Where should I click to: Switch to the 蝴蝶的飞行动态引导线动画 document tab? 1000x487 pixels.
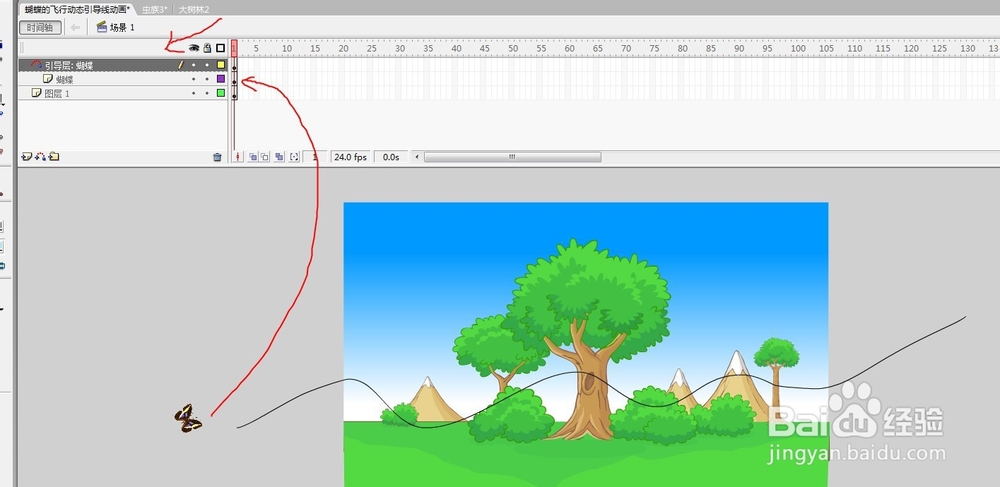pyautogui.click(x=77, y=9)
